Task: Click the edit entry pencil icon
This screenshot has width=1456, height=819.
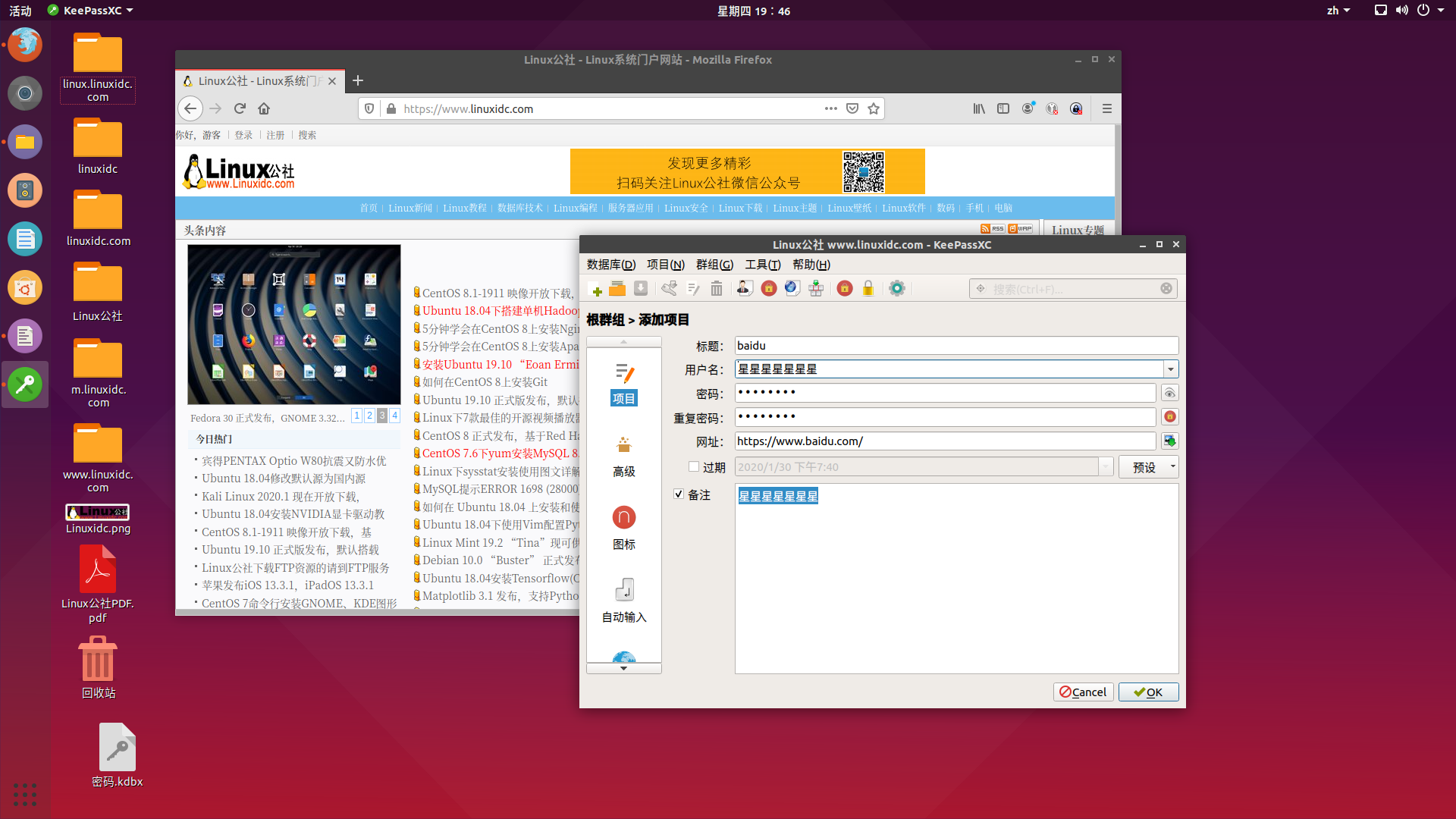Action: pyautogui.click(x=693, y=289)
